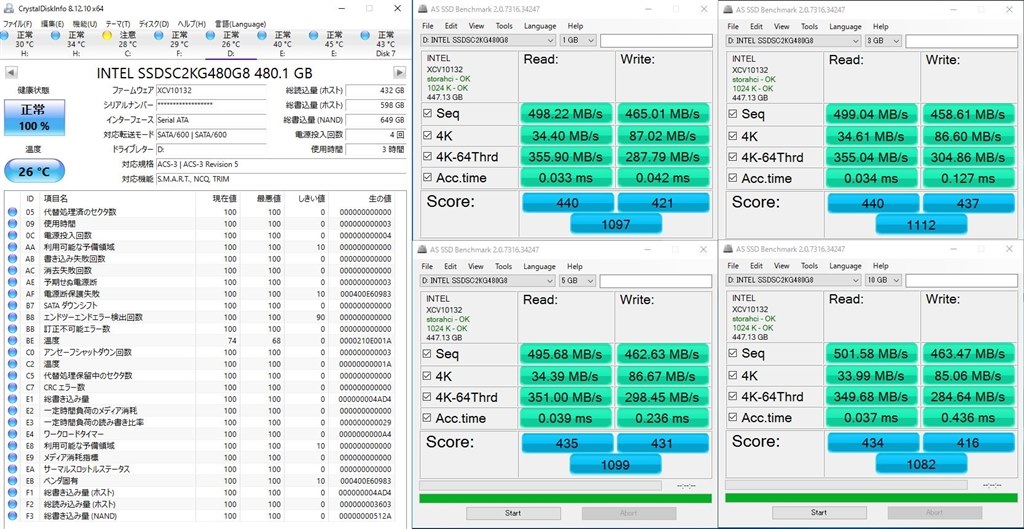Toggle 4K-64Thrd in the 1 GB AS SSD window

[428, 157]
